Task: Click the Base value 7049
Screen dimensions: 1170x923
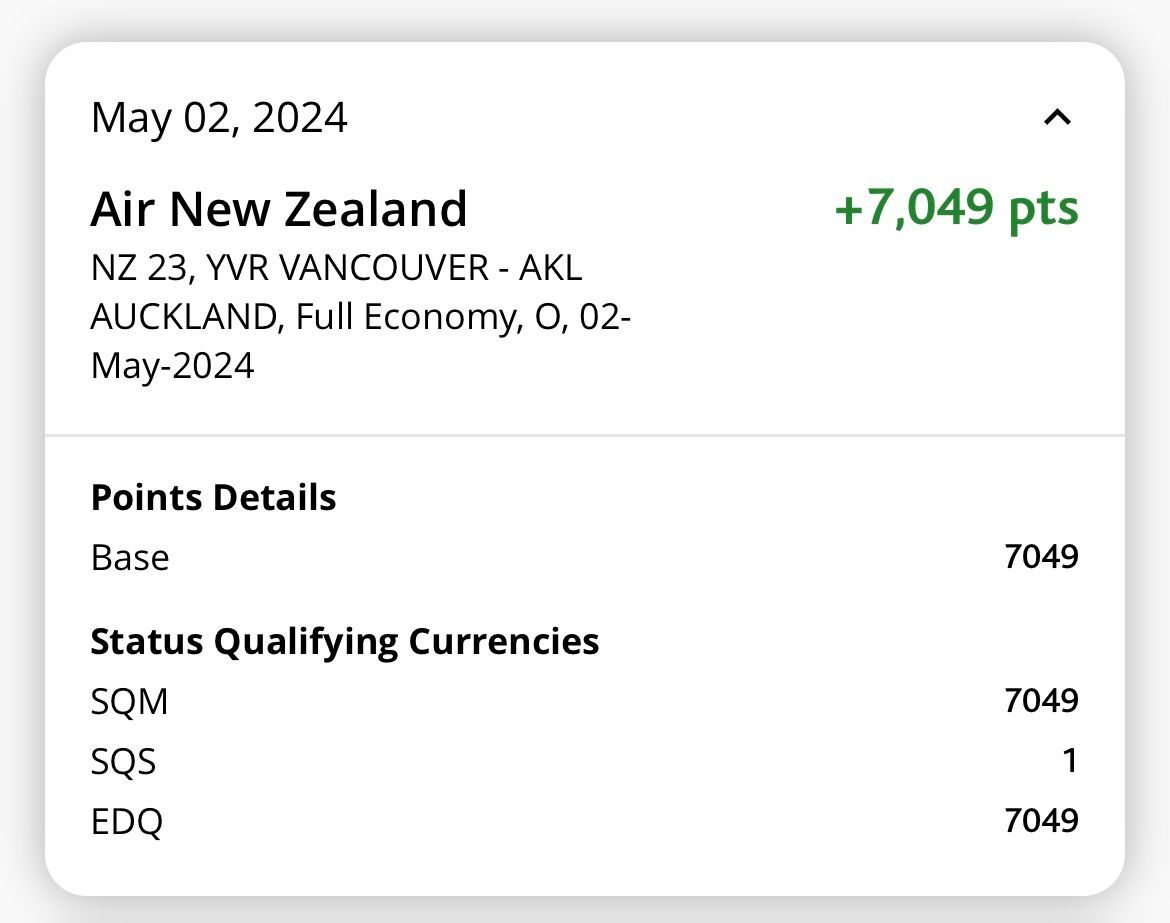Action: 1041,557
